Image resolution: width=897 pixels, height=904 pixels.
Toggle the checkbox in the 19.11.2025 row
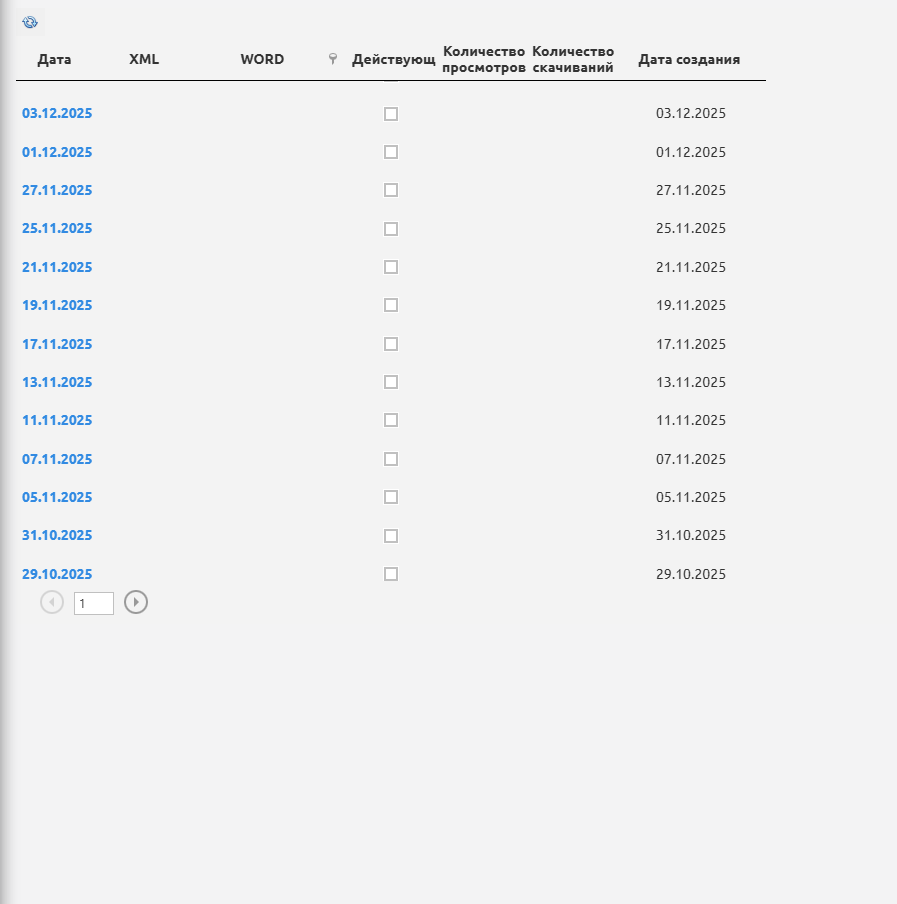coord(391,306)
